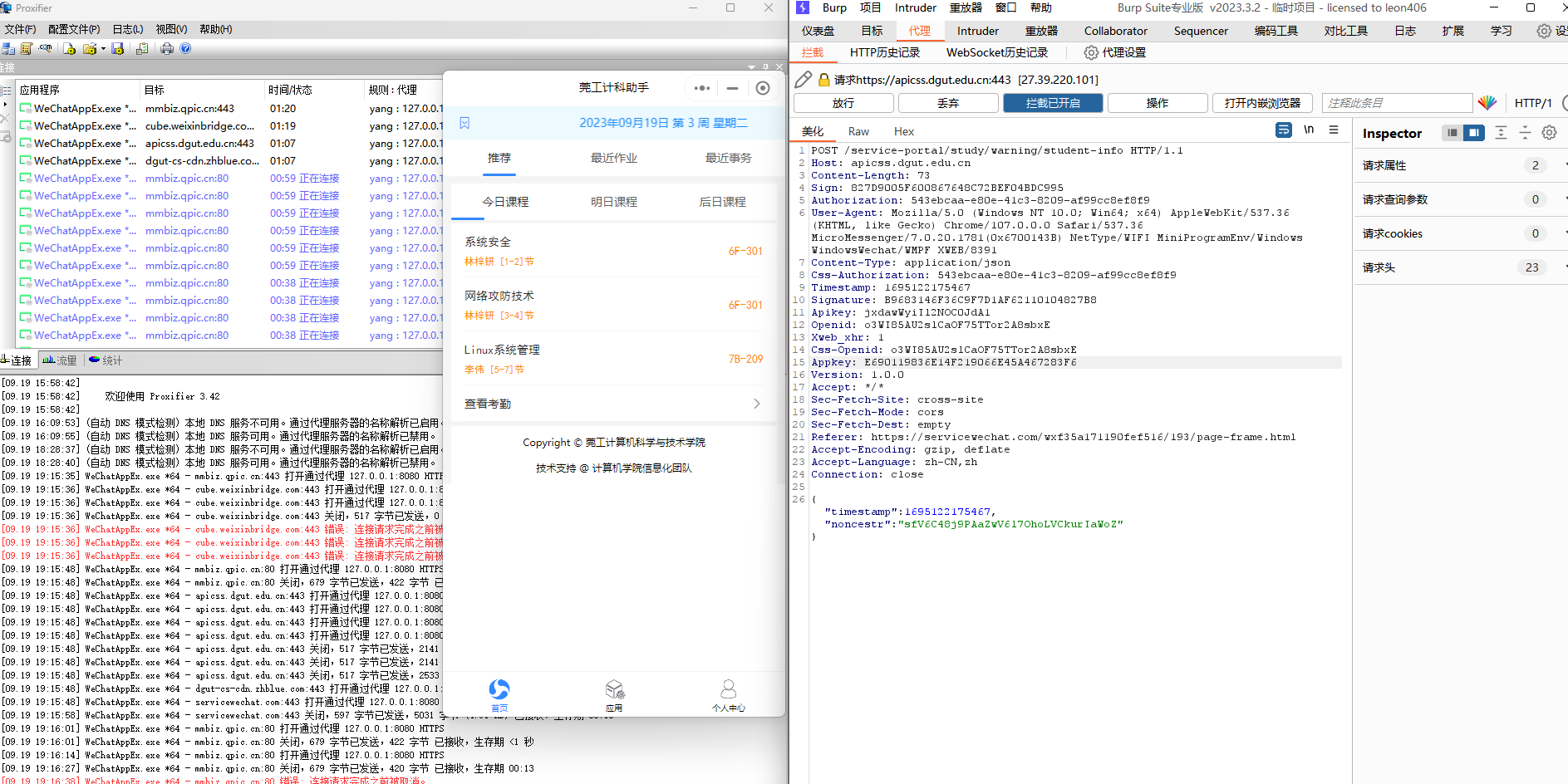Switch to 最近作业 tab
The width and height of the screenshot is (1568, 784).
(x=614, y=158)
